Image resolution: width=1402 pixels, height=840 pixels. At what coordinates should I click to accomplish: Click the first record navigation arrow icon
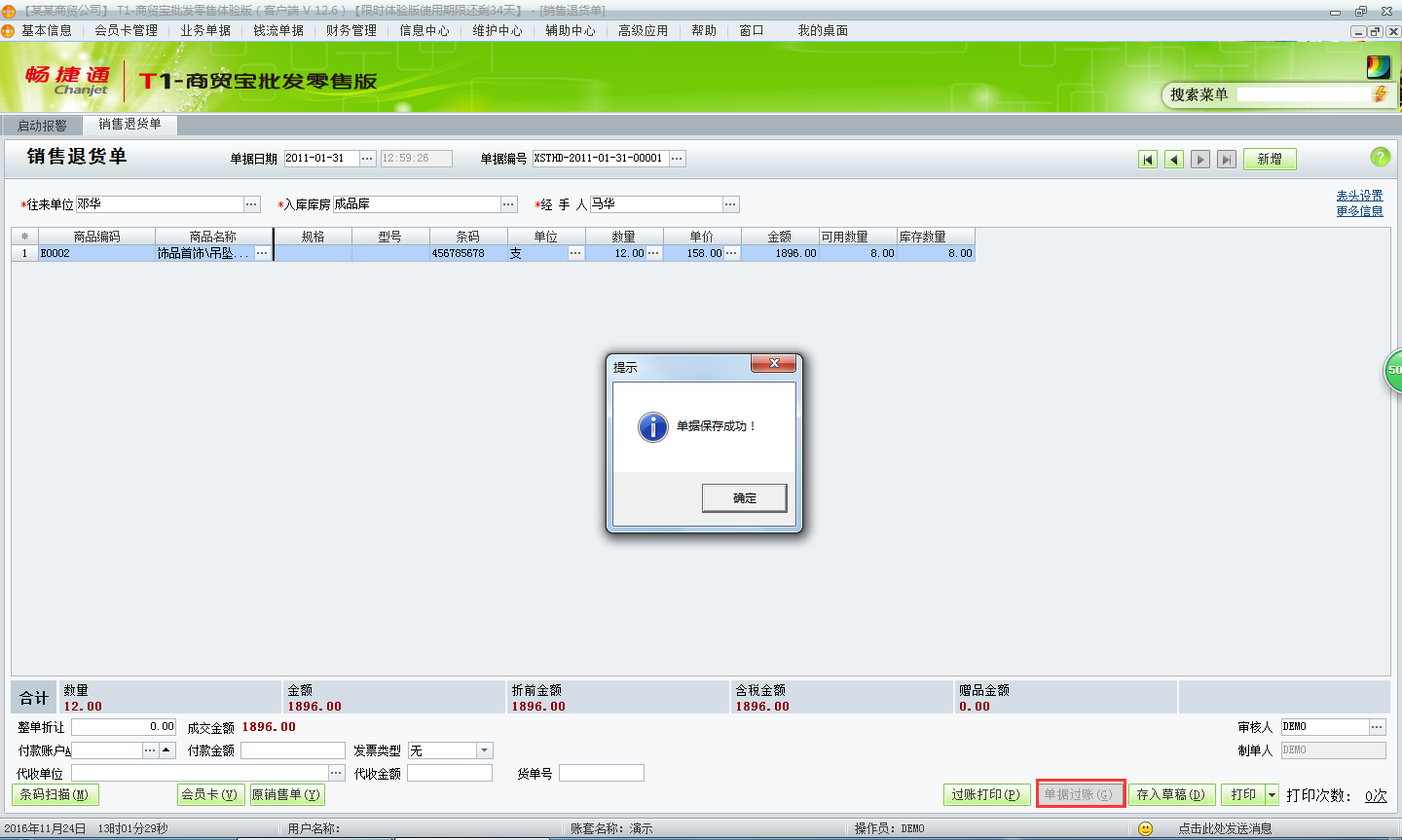click(1148, 158)
